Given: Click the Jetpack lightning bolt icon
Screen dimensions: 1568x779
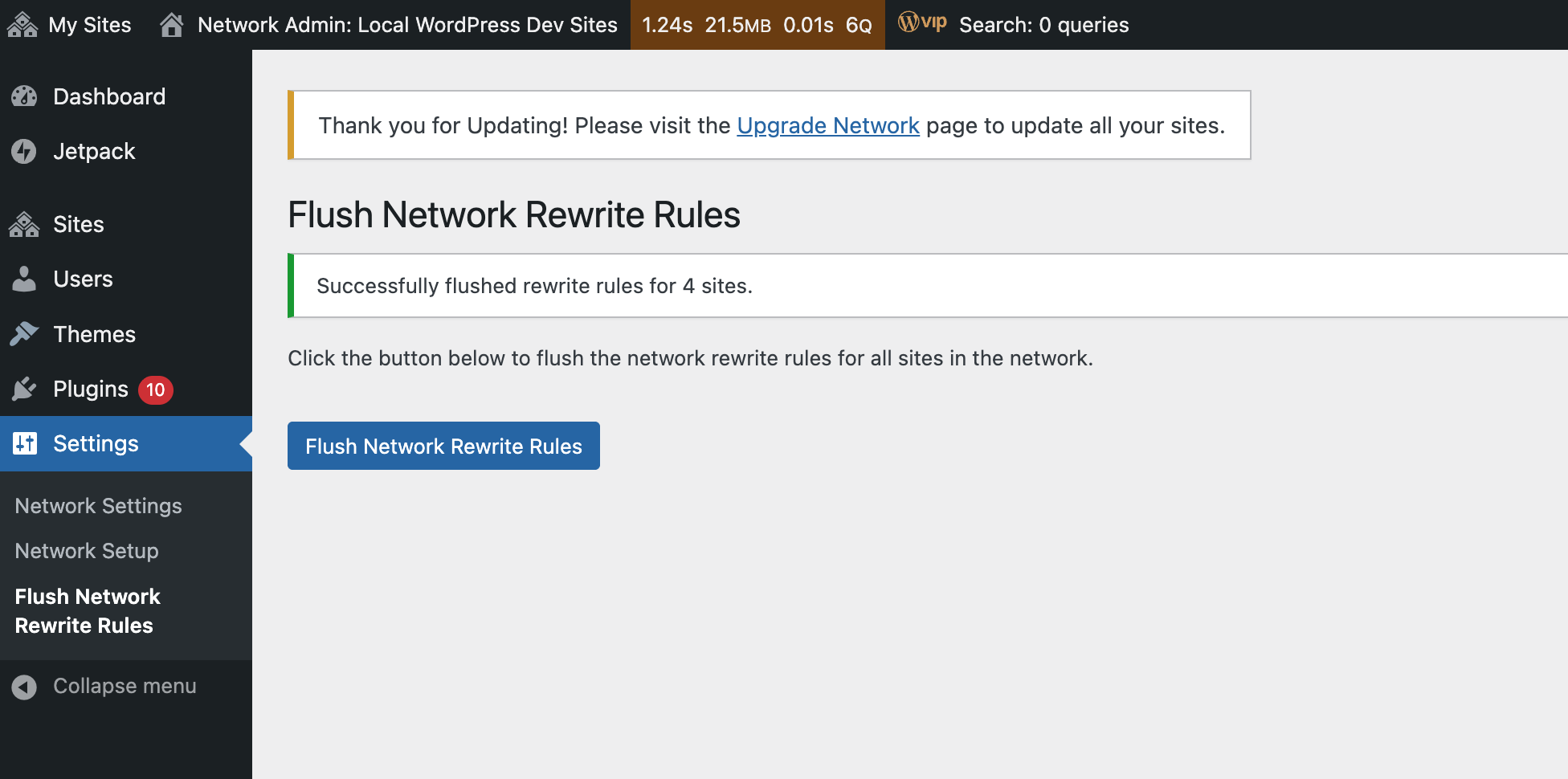Looking at the screenshot, I should coord(24,151).
